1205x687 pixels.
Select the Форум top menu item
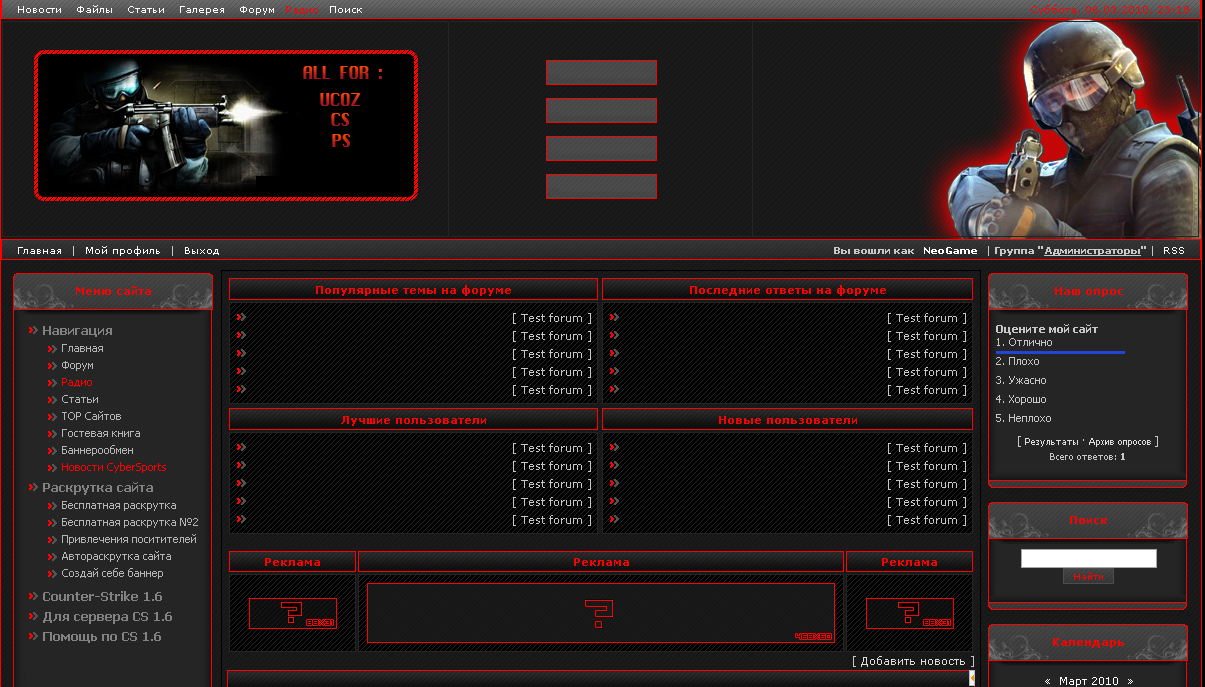click(x=257, y=10)
